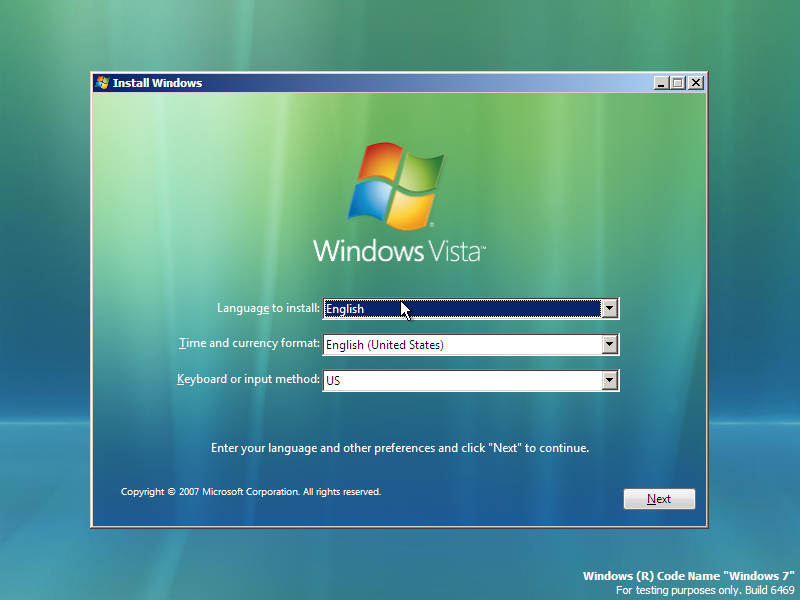
Task: Click the "Install Windows" title text
Action: coord(157,83)
